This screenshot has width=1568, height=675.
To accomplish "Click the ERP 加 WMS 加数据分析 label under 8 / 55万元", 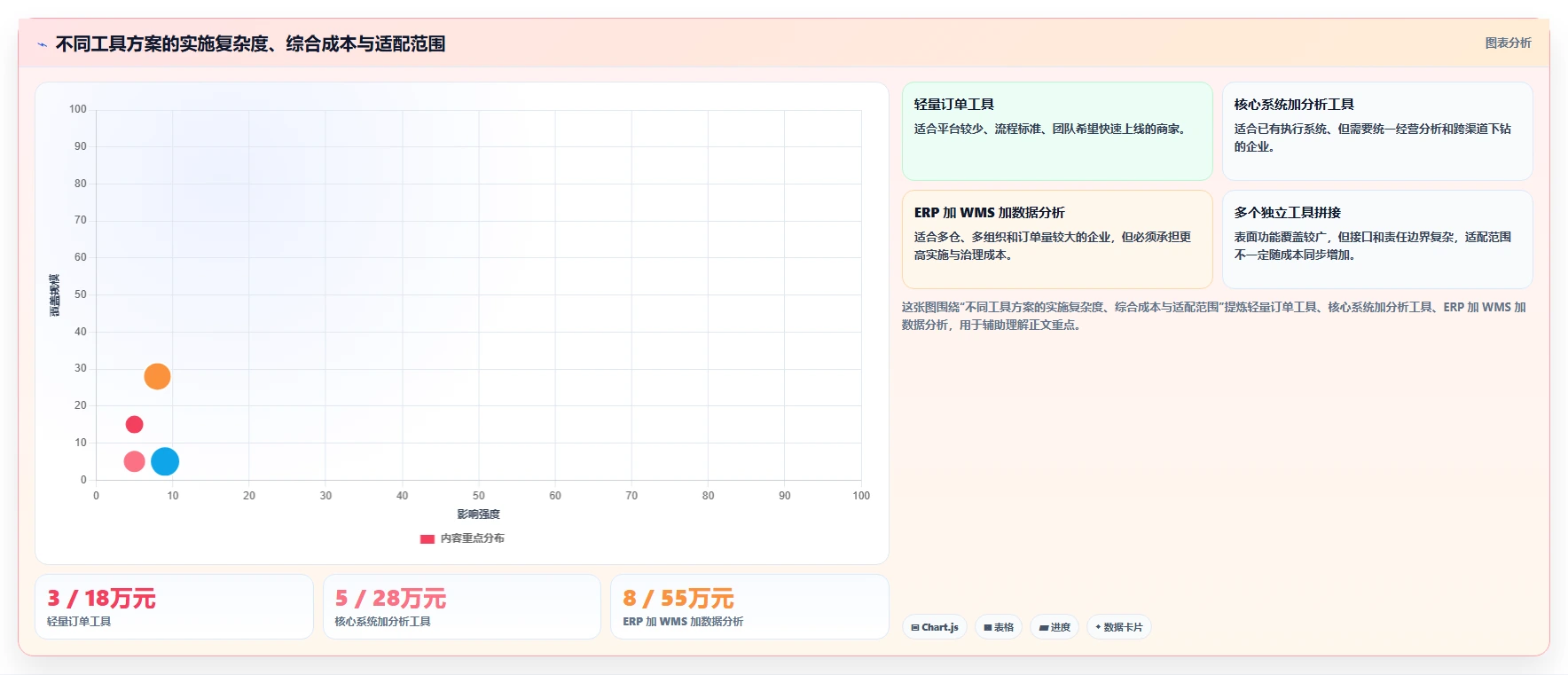I will (x=683, y=622).
